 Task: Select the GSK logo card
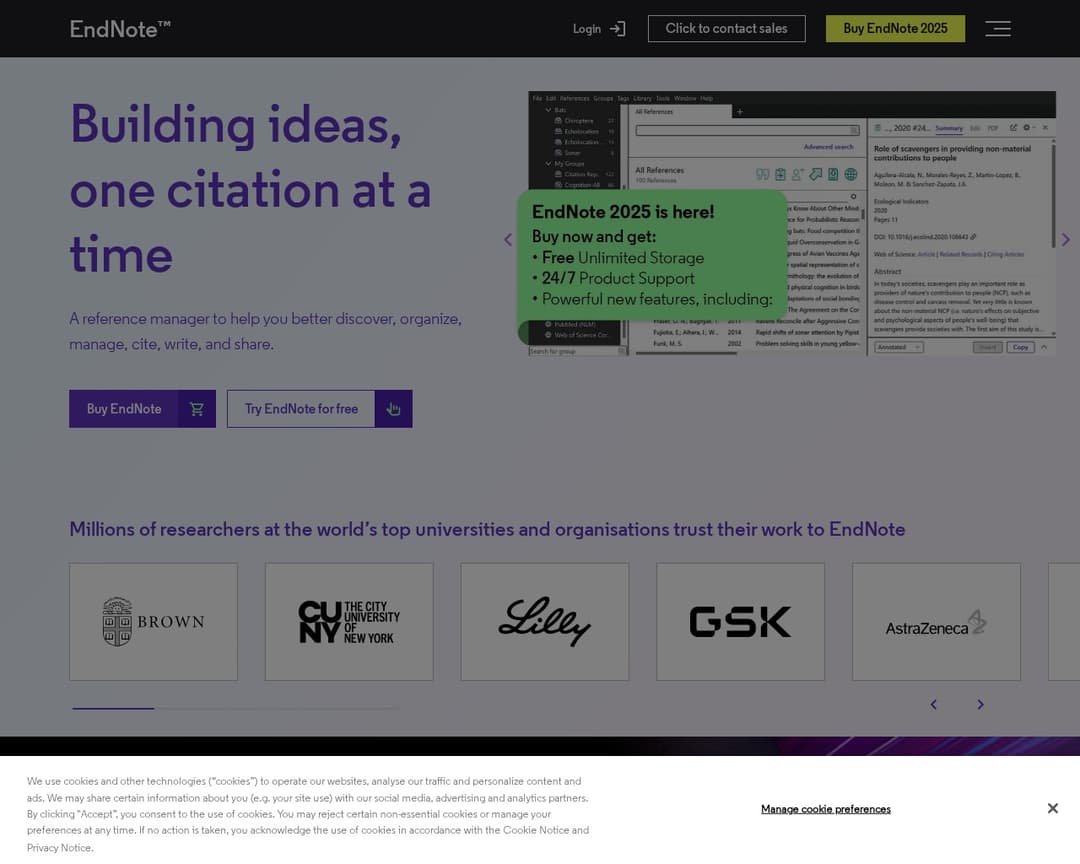tap(740, 621)
